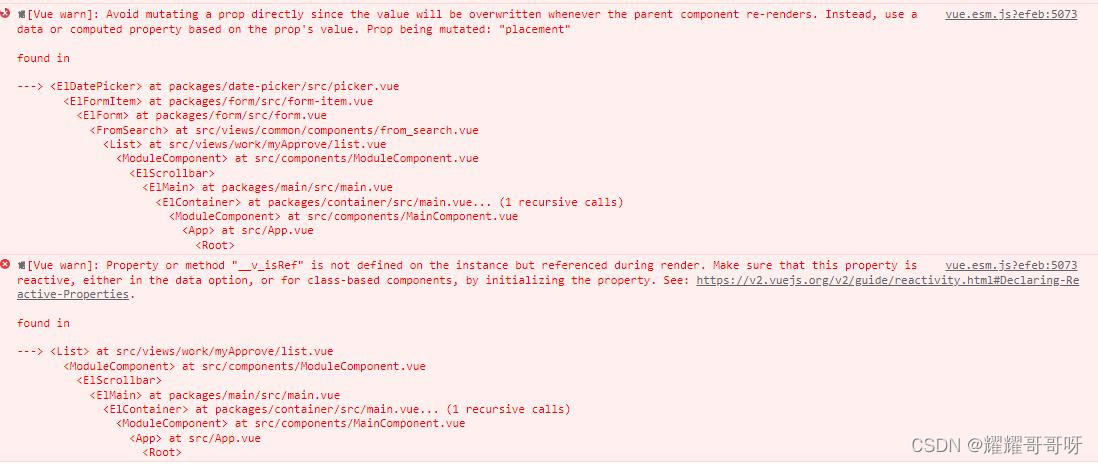Click the List line in the first trace
1098x464 pixels.
coord(244,144)
